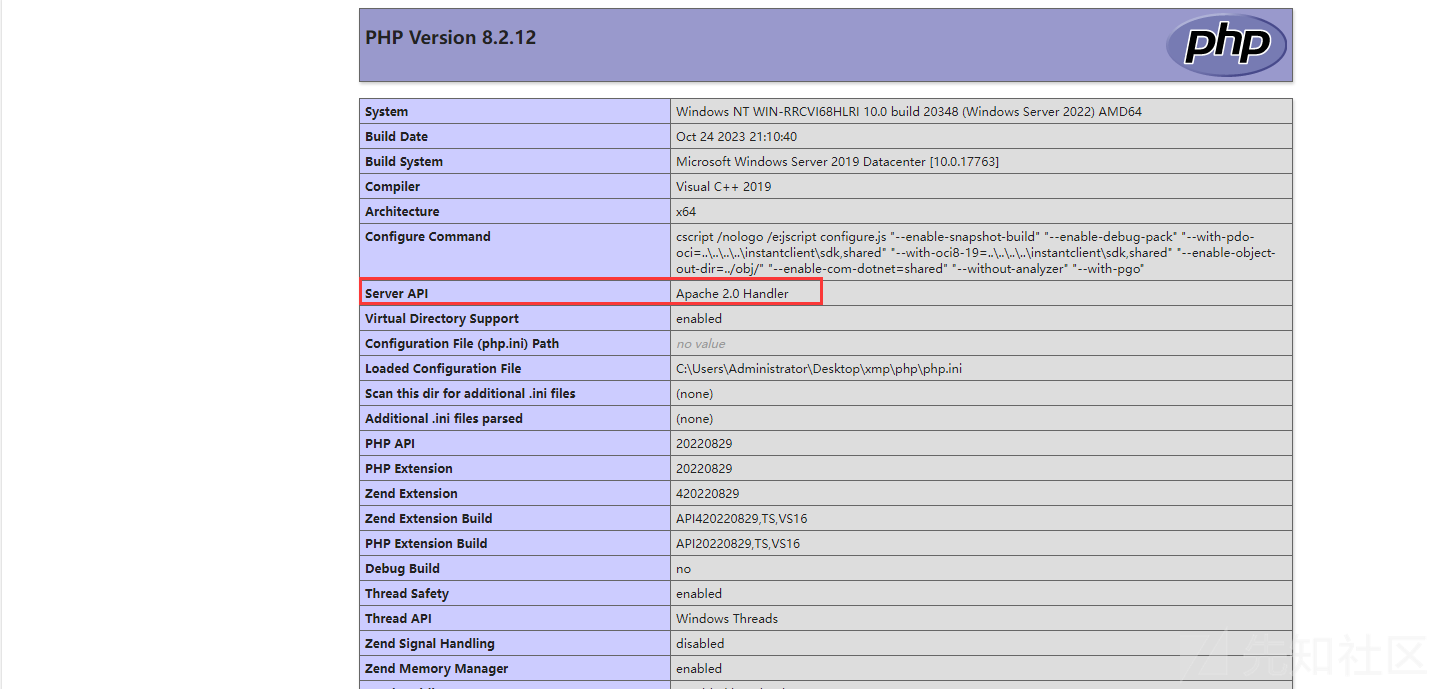Click the 'Zend Memory Manager' label
The width and height of the screenshot is (1448, 689).
point(437,669)
